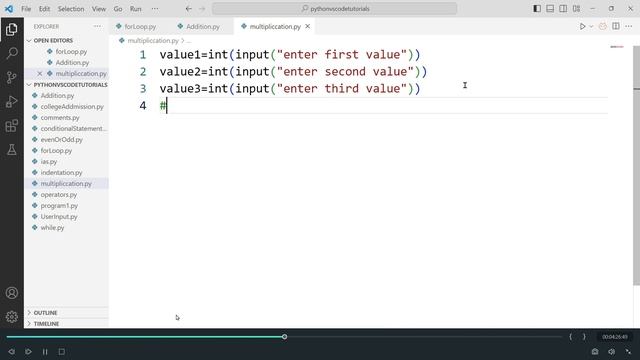Open the Go menu
640x360 pixels.
click(118, 9)
